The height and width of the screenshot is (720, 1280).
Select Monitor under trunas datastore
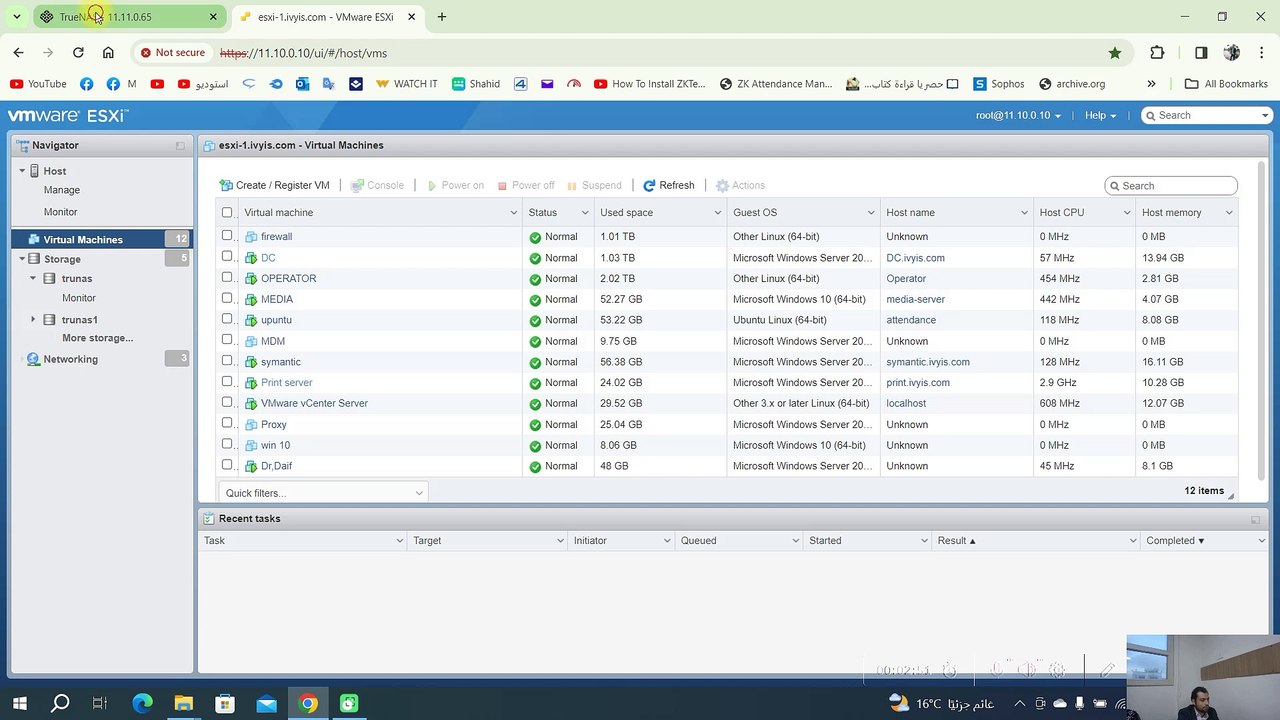[79, 298]
